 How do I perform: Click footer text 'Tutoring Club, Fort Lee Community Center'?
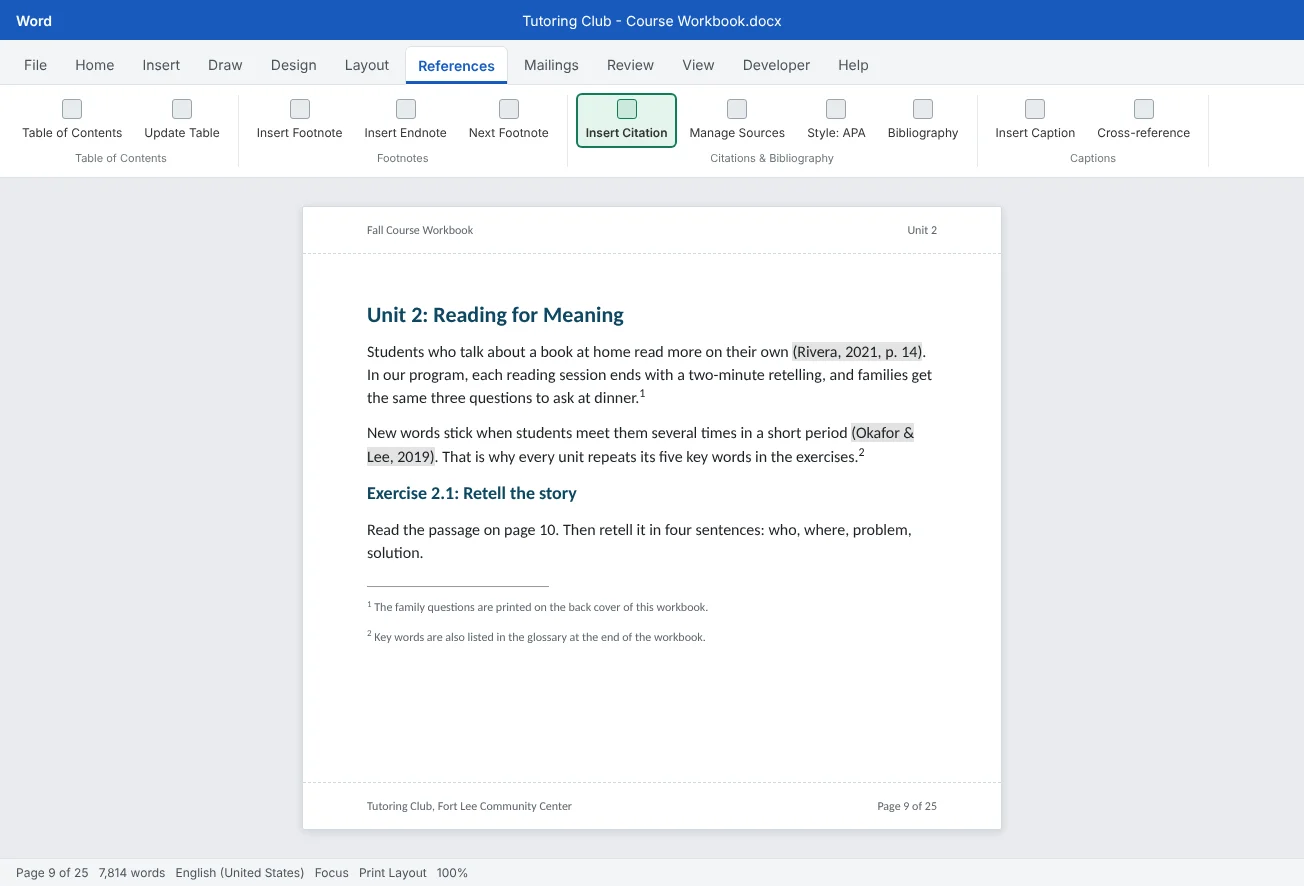(x=469, y=806)
